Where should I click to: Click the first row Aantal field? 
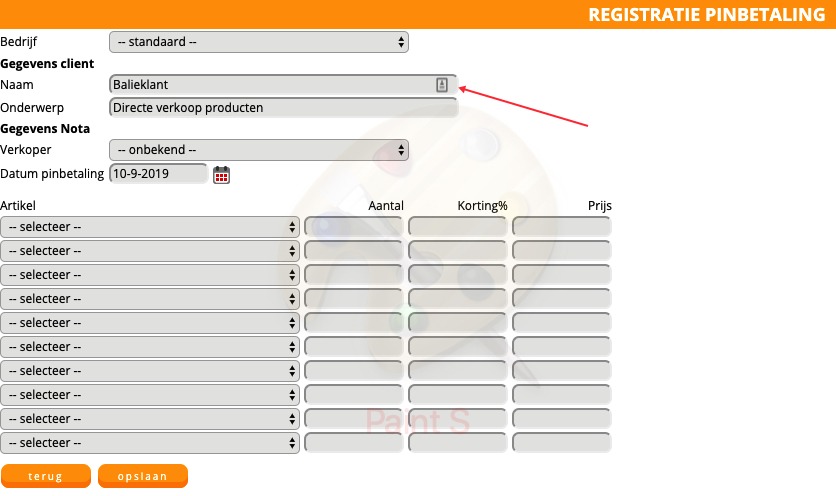(354, 227)
